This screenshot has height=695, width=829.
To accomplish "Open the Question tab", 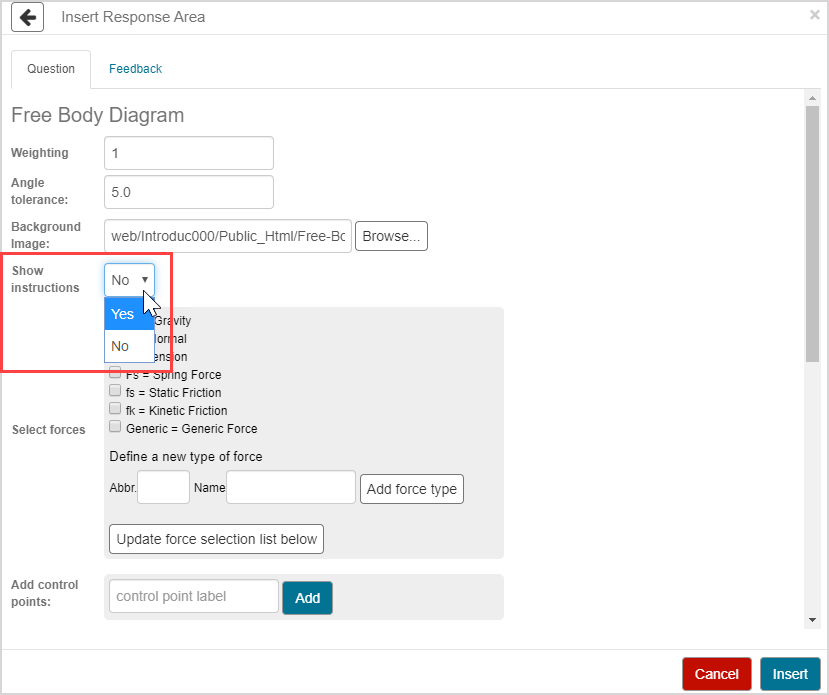I will tap(51, 69).
